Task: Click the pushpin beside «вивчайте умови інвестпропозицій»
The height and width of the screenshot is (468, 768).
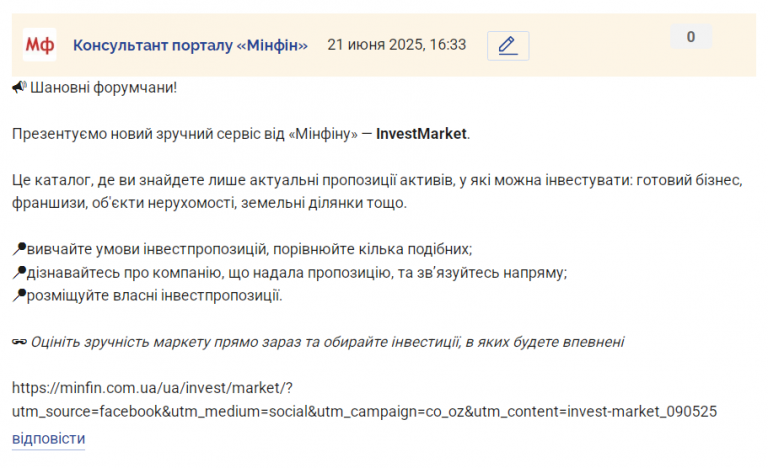Action: [x=19, y=249]
